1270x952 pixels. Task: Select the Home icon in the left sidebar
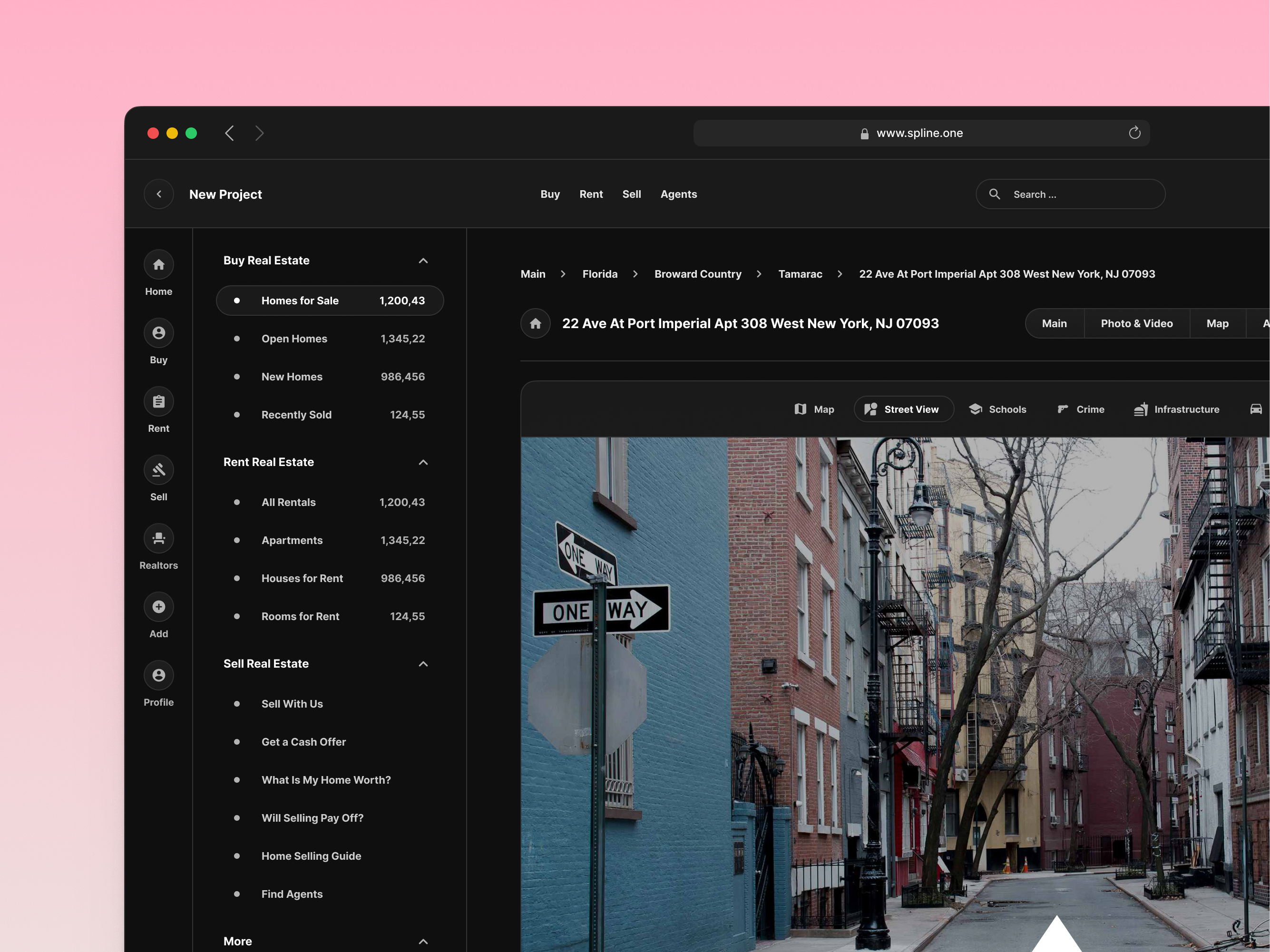pyautogui.click(x=158, y=264)
